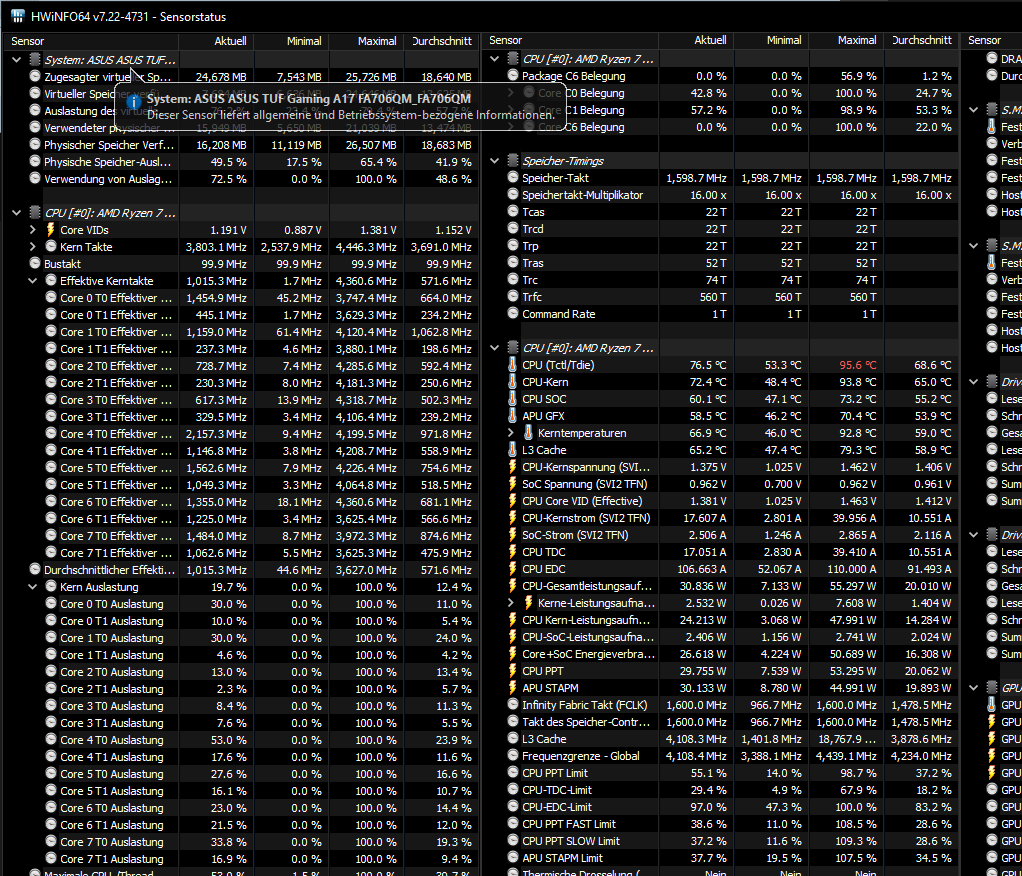The height and width of the screenshot is (876, 1022).
Task: Click clock icon beside Command Rate
Action: pos(513,314)
